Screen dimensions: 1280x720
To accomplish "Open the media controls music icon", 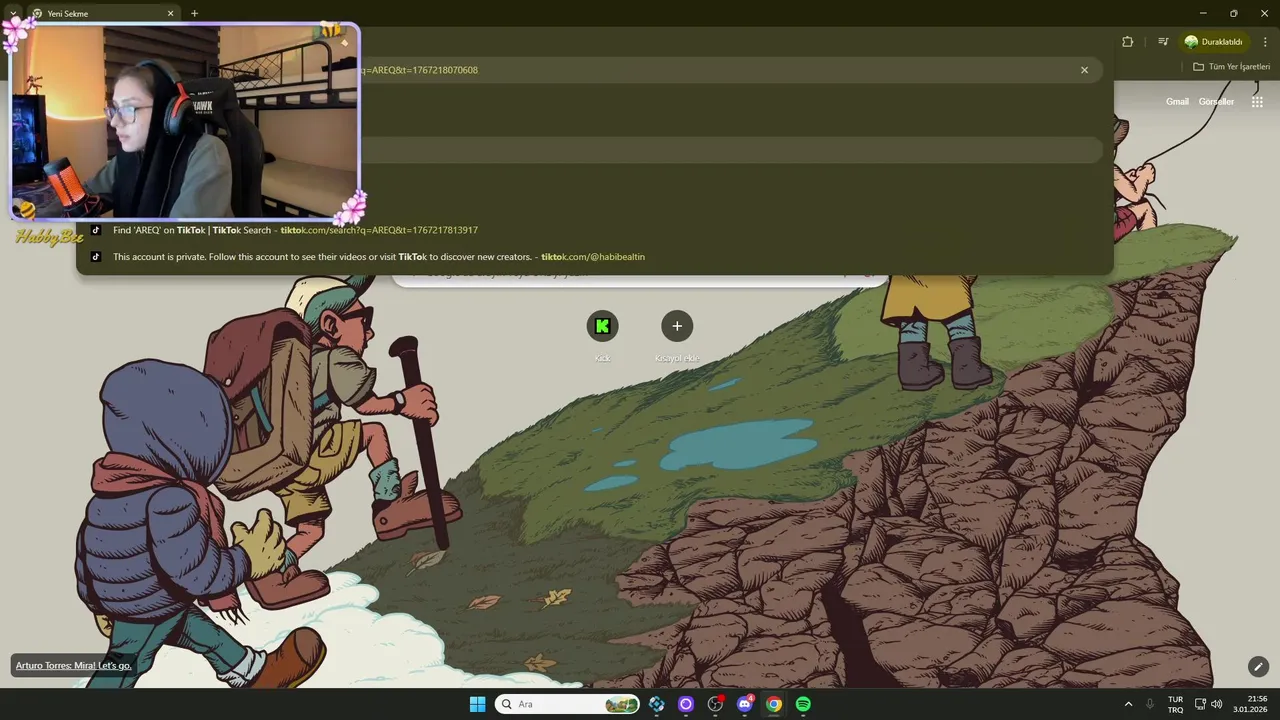I will coord(1163,42).
